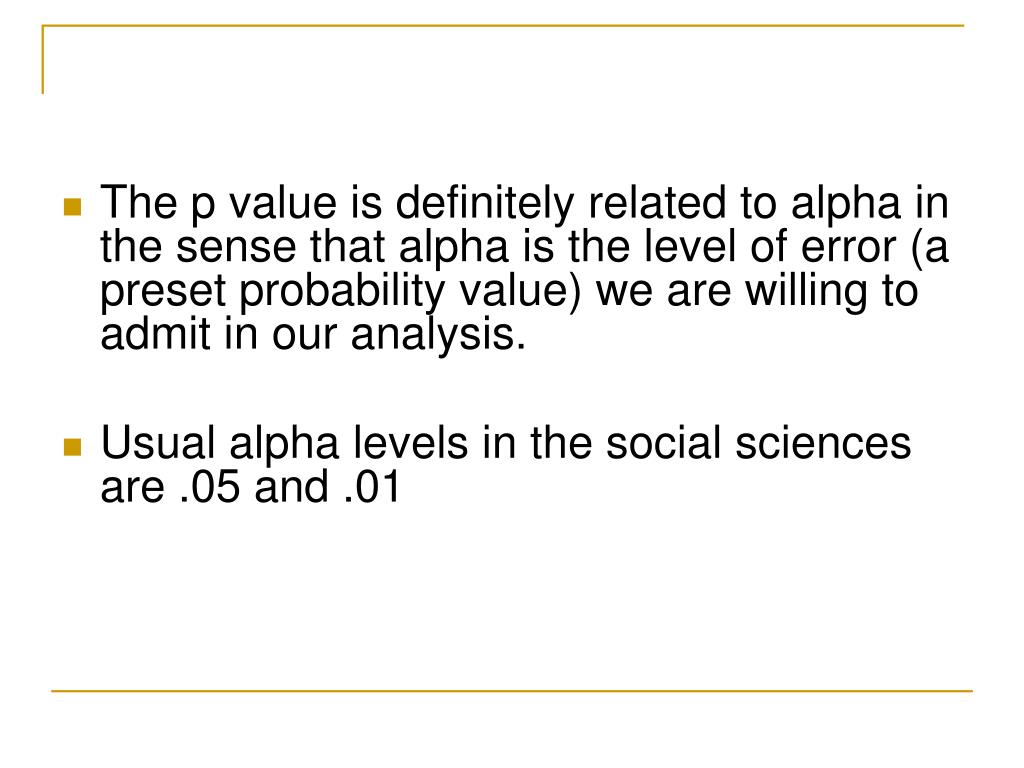Screen dimensions: 1024x768
Task: Click the line 'admit in our analysis.'
Action: tap(313, 335)
